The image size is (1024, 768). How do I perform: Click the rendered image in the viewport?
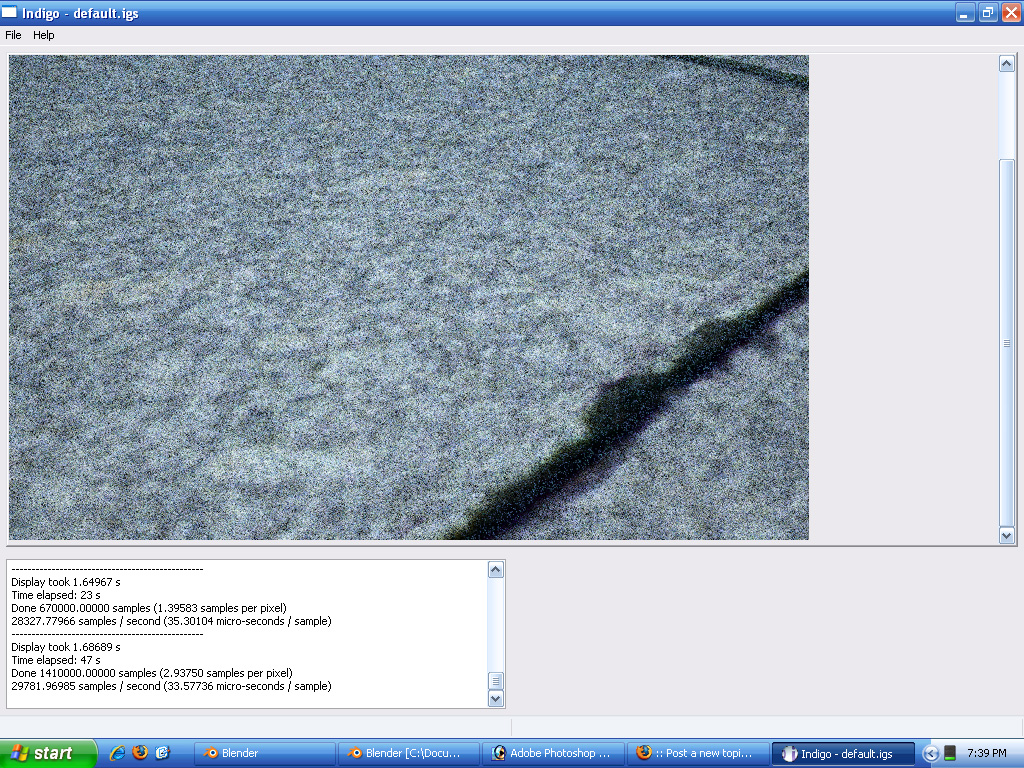click(x=409, y=297)
